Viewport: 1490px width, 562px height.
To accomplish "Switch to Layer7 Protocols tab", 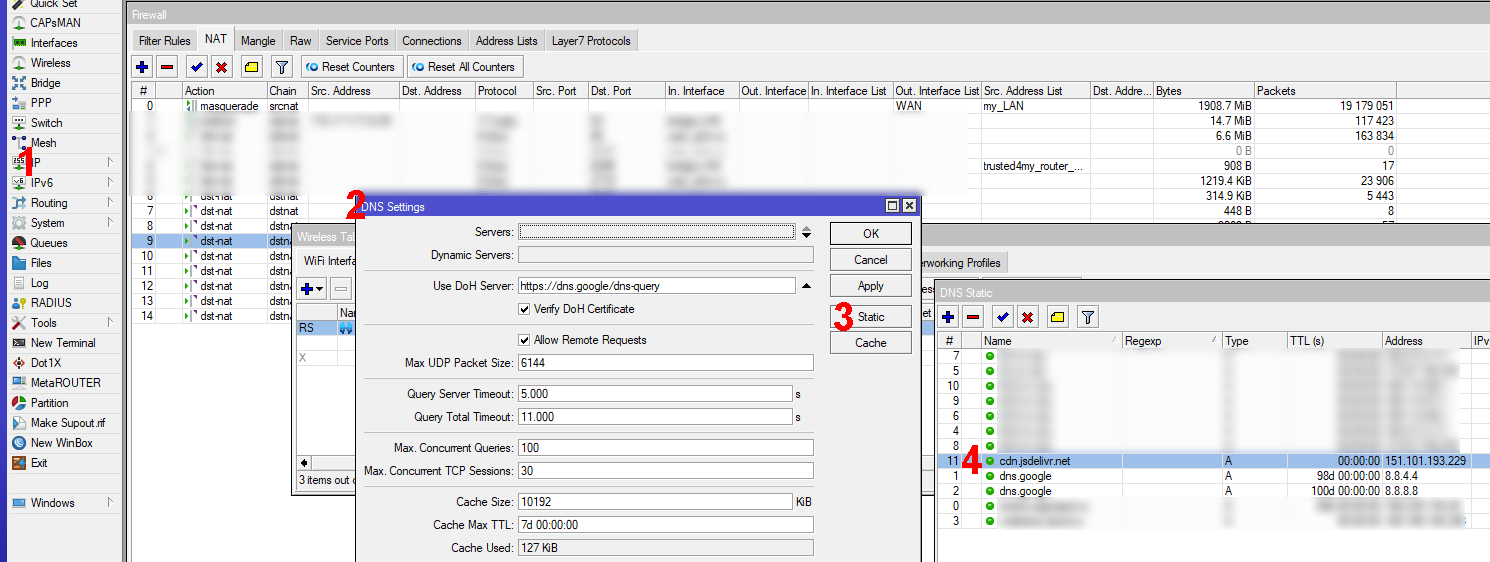I will (591, 41).
